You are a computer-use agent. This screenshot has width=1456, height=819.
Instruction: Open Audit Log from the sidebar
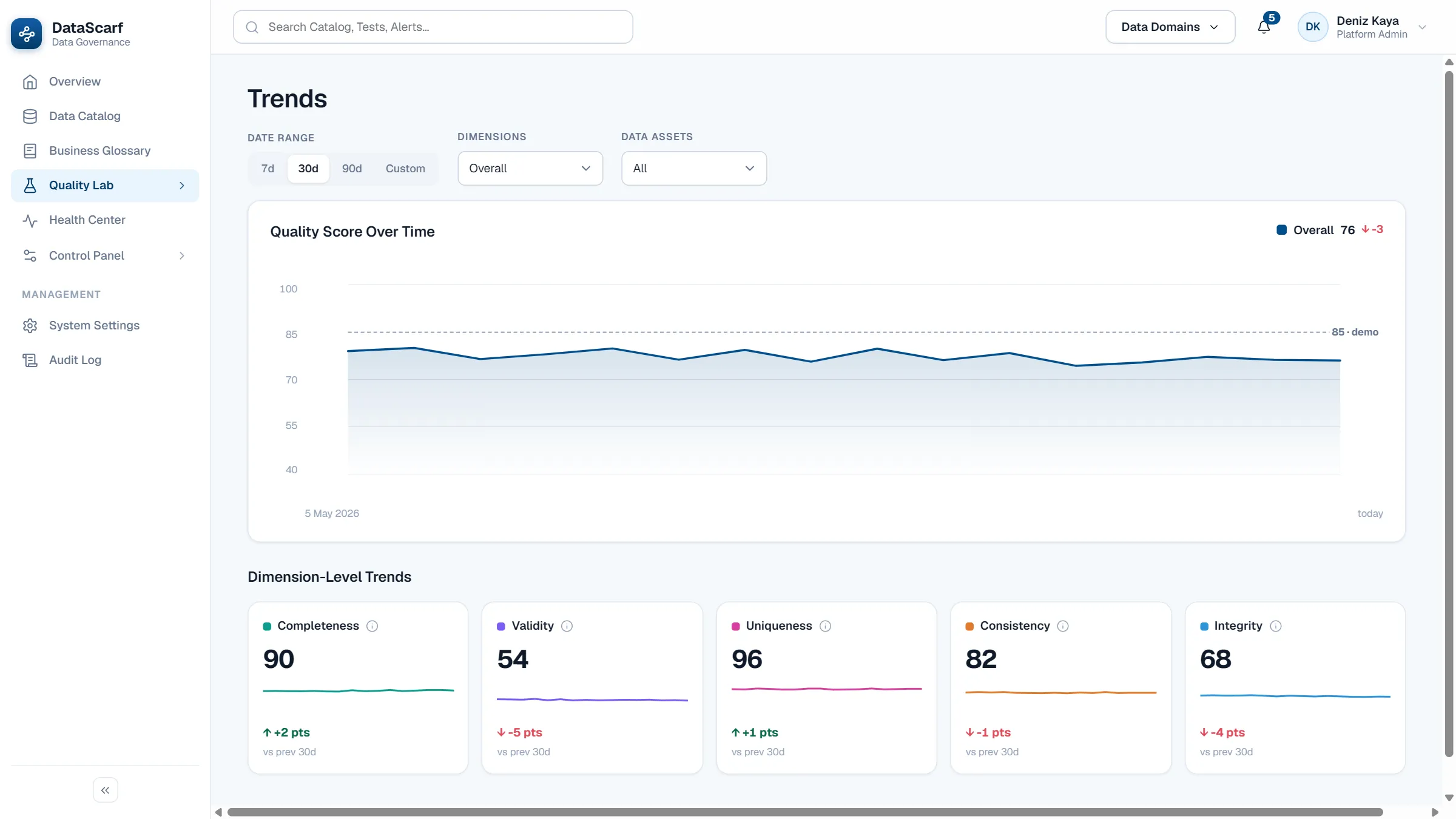[105, 360]
